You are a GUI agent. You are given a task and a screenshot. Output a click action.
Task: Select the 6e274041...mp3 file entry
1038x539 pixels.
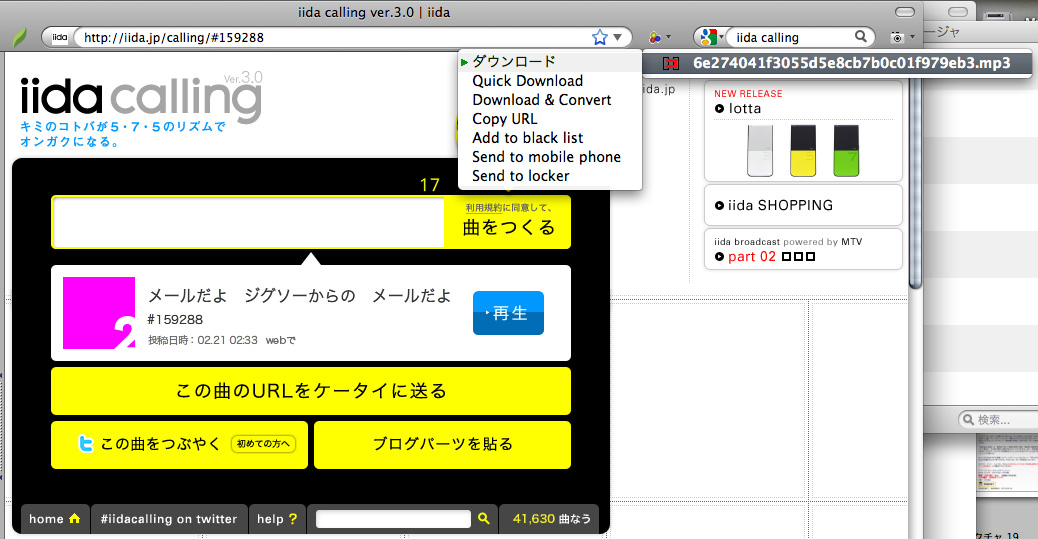[x=837, y=63]
